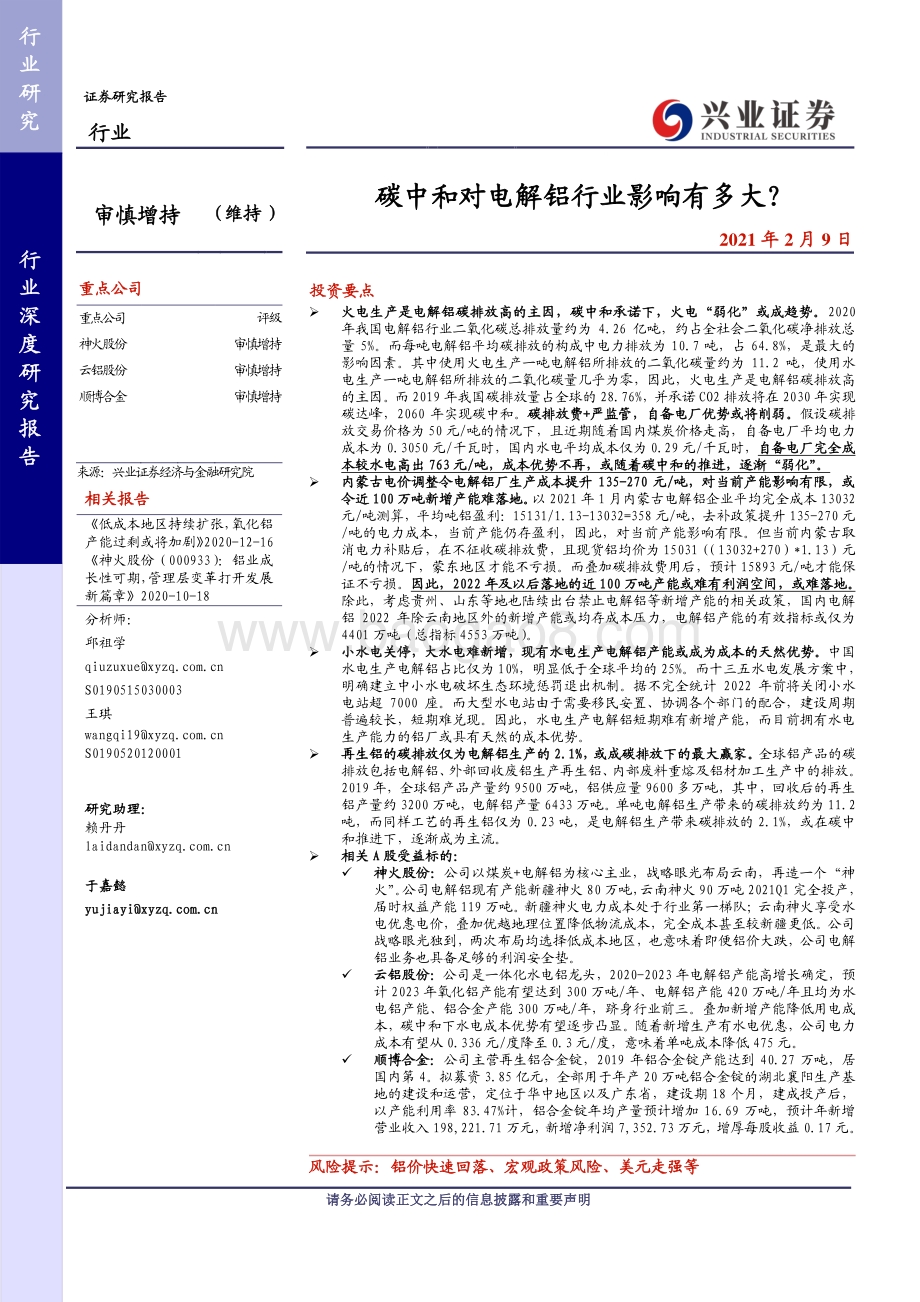Click the sidebar label 行业深度研究报告
This screenshot has width=920, height=1302.
30,359
